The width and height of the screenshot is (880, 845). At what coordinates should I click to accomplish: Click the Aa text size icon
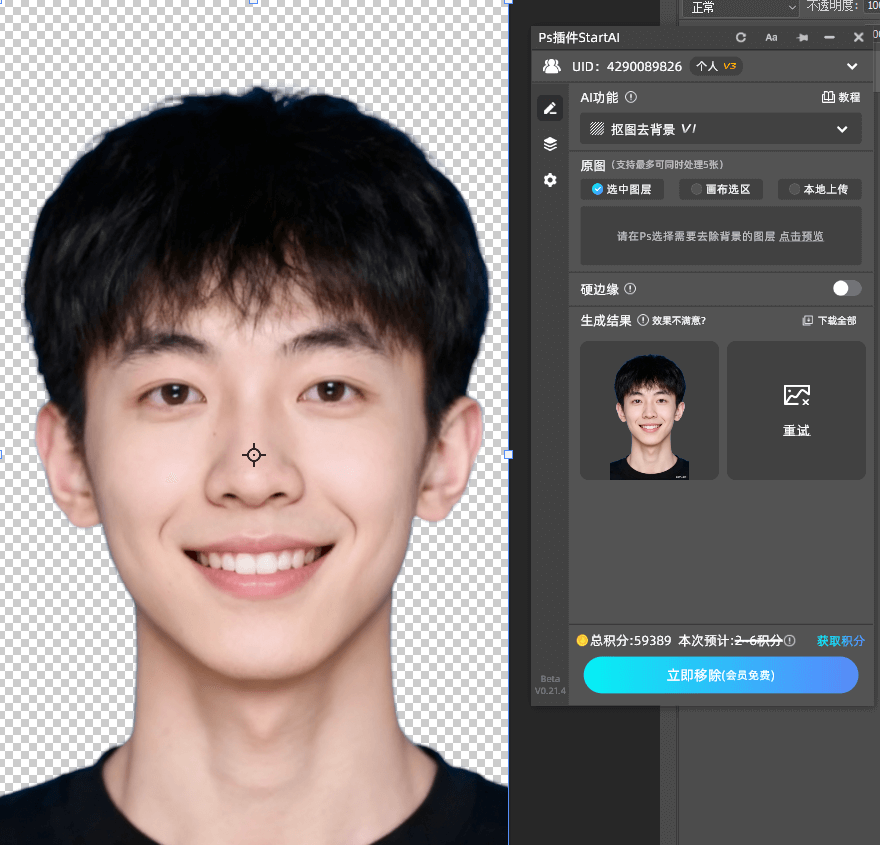[771, 37]
